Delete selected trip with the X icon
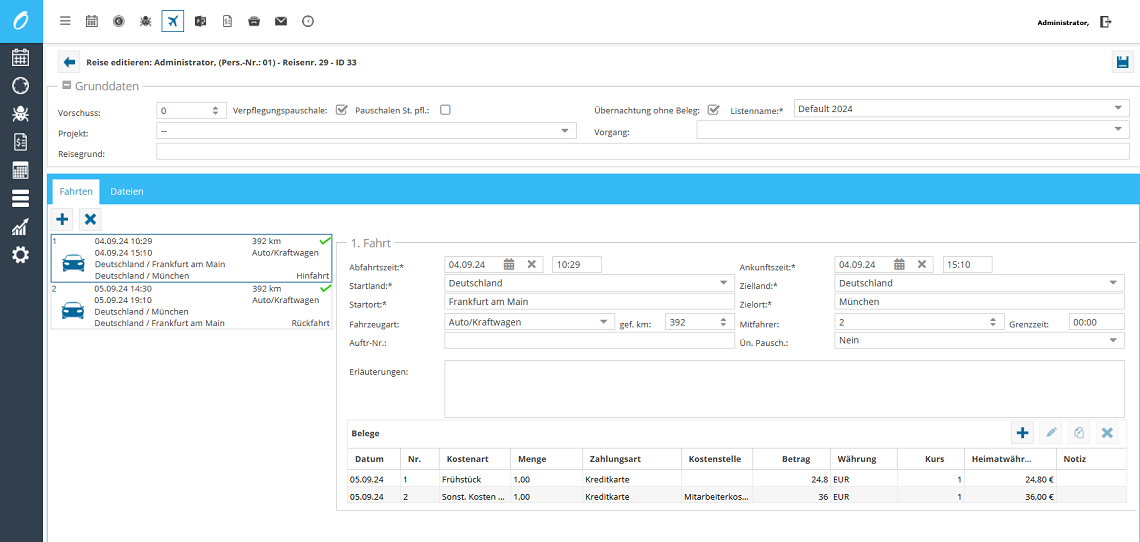The image size is (1140, 542). click(x=90, y=219)
